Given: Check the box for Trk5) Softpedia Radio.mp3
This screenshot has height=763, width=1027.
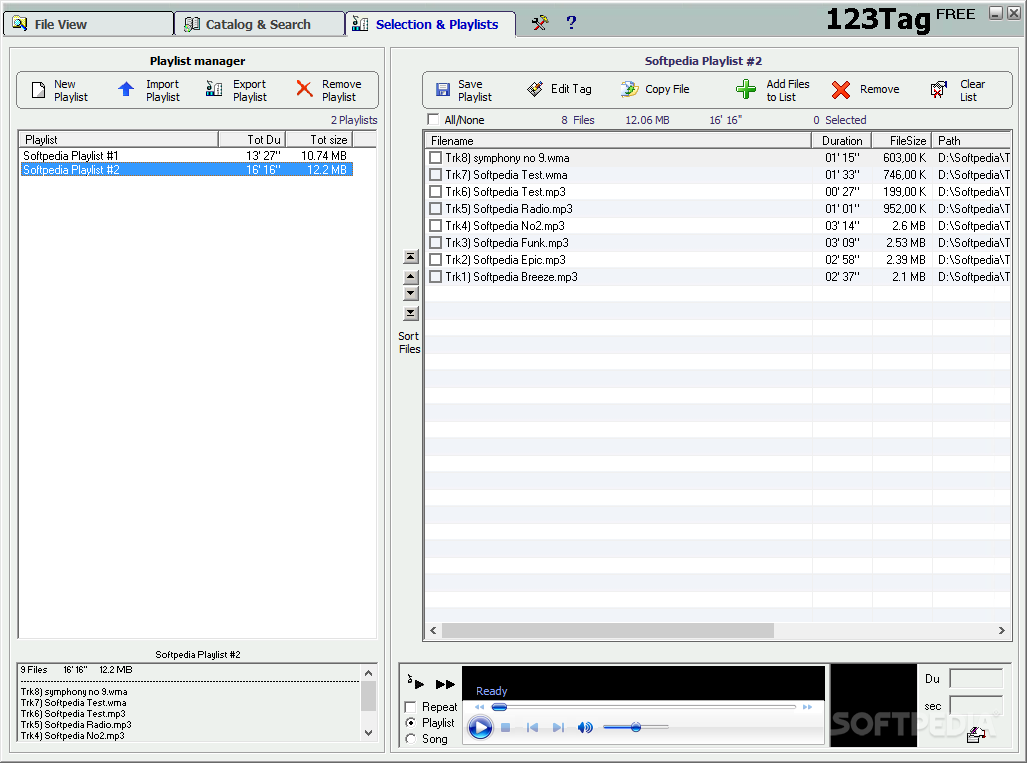Looking at the screenshot, I should tap(436, 209).
